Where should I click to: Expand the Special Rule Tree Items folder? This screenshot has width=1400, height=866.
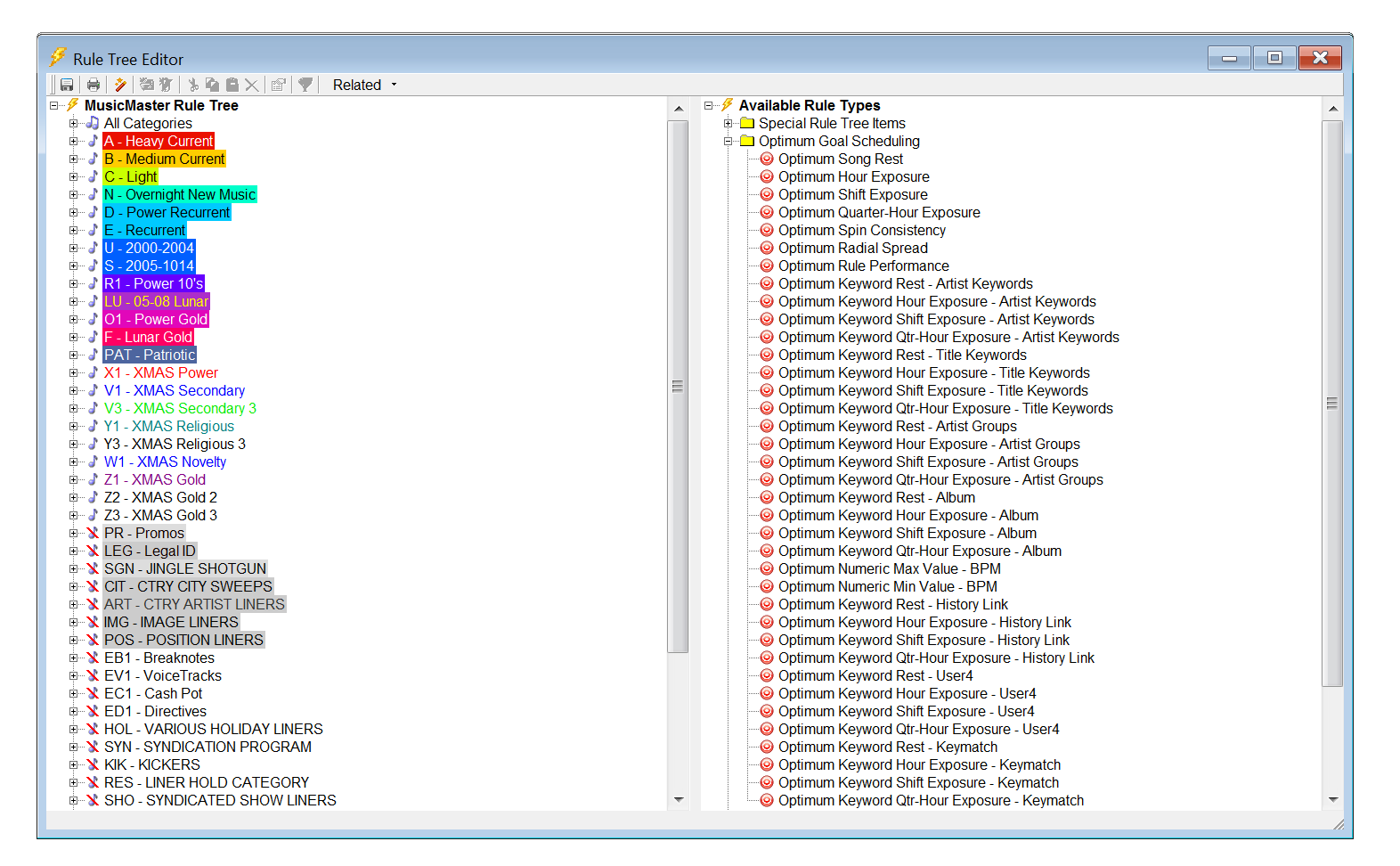point(728,123)
